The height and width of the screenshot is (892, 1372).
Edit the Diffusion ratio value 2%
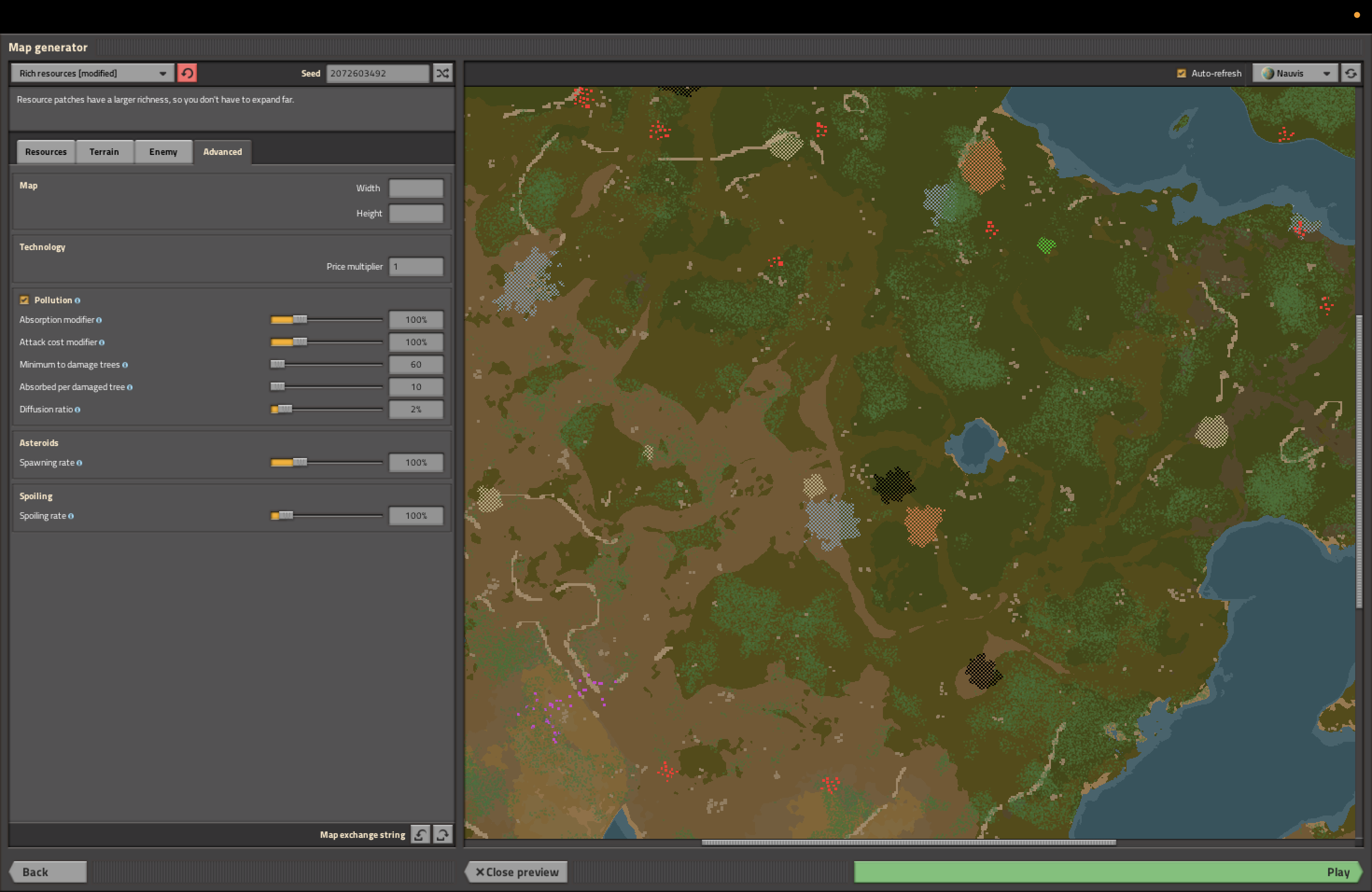(x=416, y=410)
